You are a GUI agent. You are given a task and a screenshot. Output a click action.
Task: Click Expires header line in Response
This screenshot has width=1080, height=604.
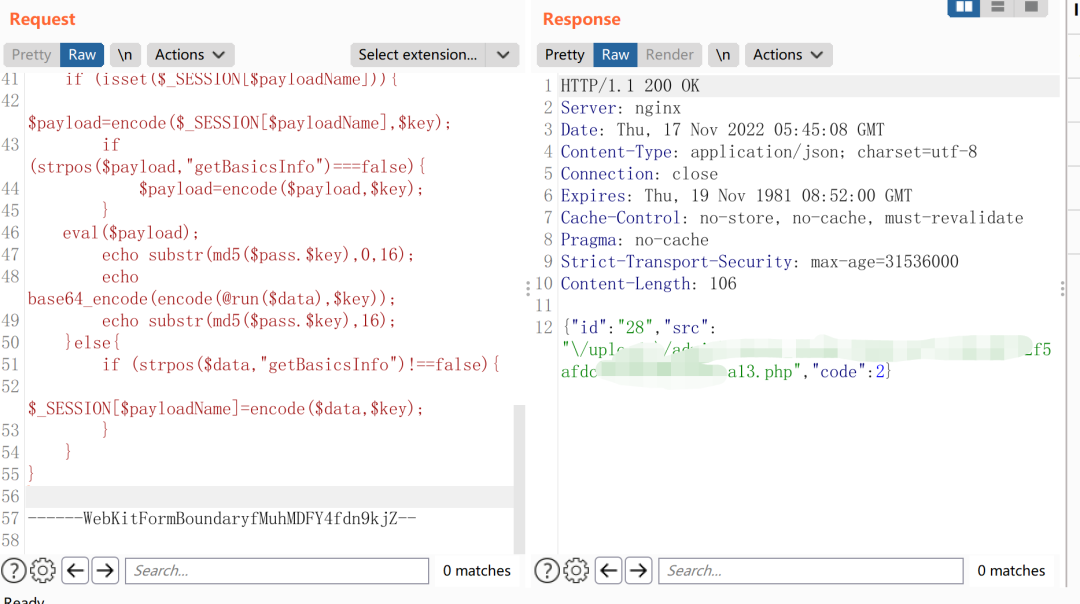[736, 196]
